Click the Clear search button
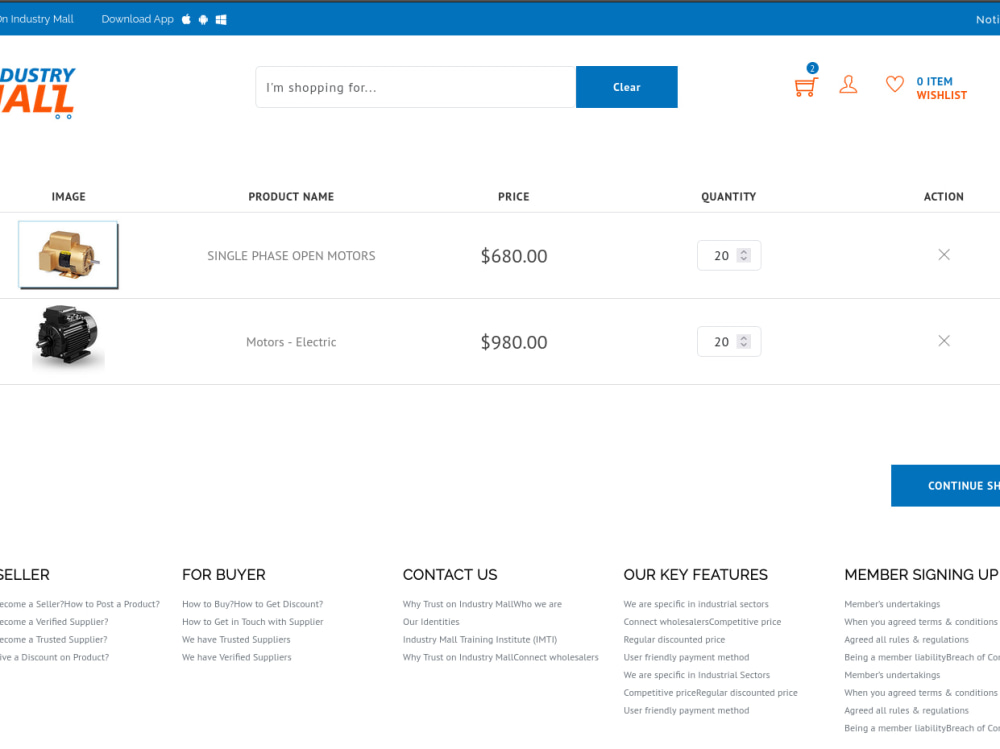This screenshot has height=749, width=1000. (x=626, y=87)
